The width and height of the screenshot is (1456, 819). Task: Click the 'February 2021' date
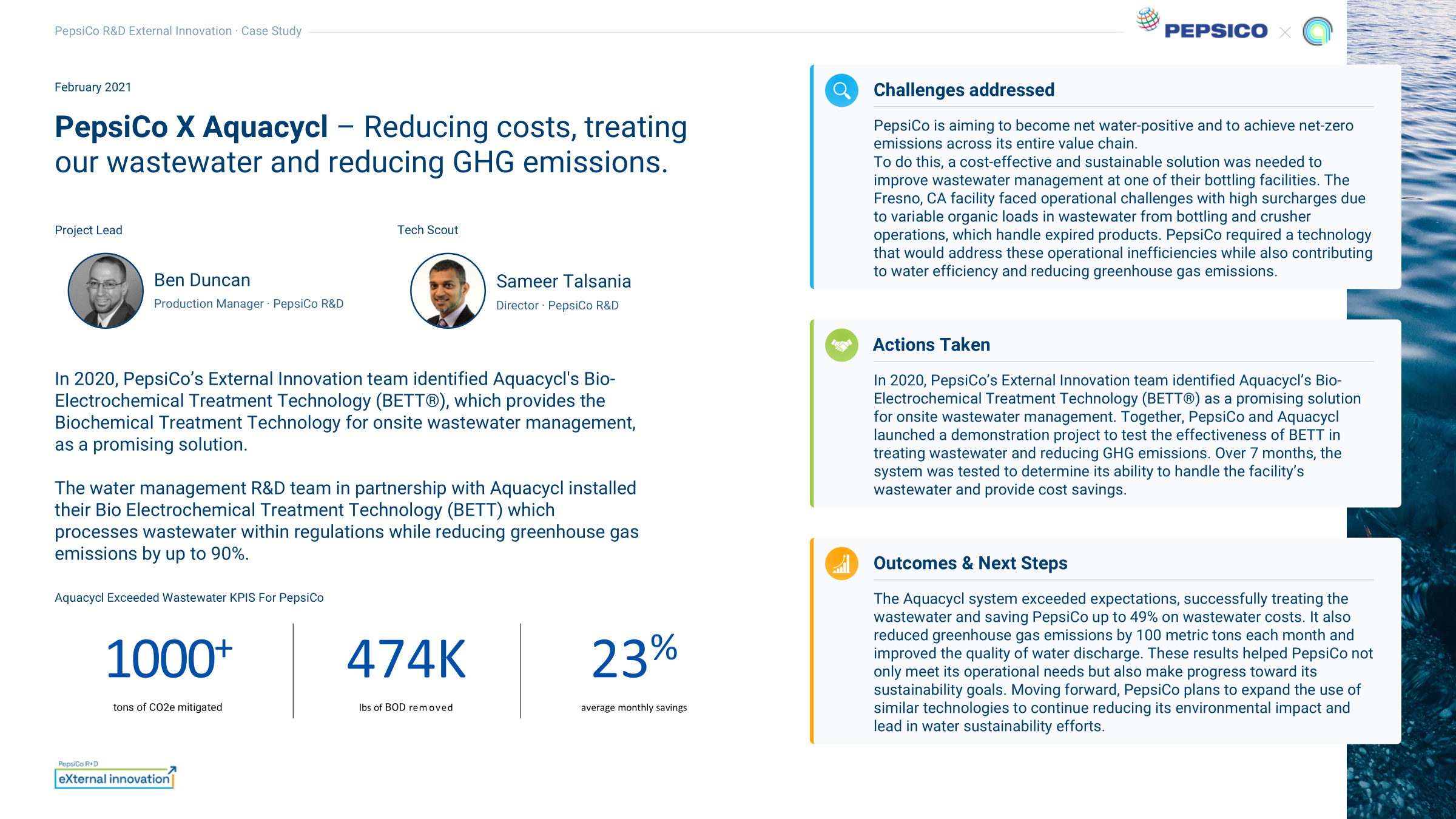point(93,87)
